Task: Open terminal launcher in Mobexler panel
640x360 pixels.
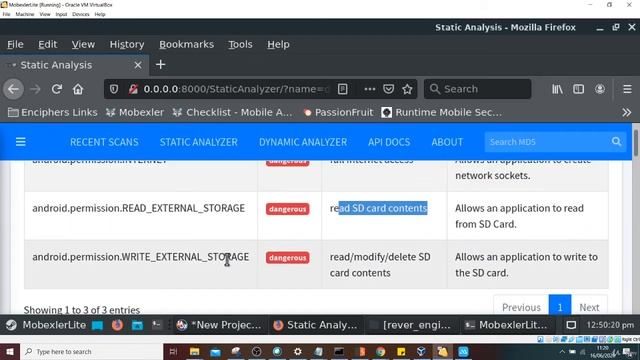Action: (157, 325)
